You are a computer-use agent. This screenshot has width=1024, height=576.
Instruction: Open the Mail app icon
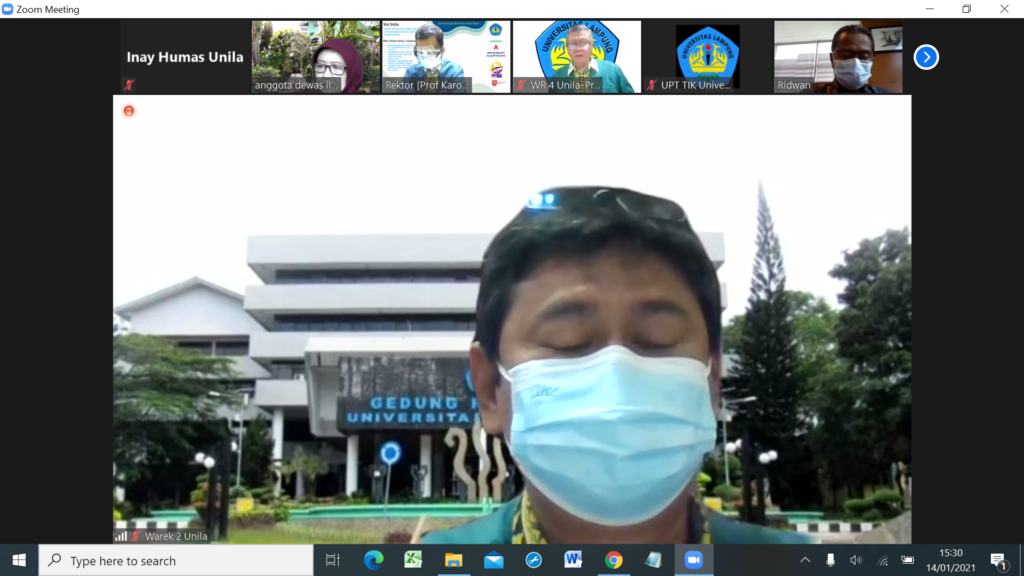[x=493, y=560]
